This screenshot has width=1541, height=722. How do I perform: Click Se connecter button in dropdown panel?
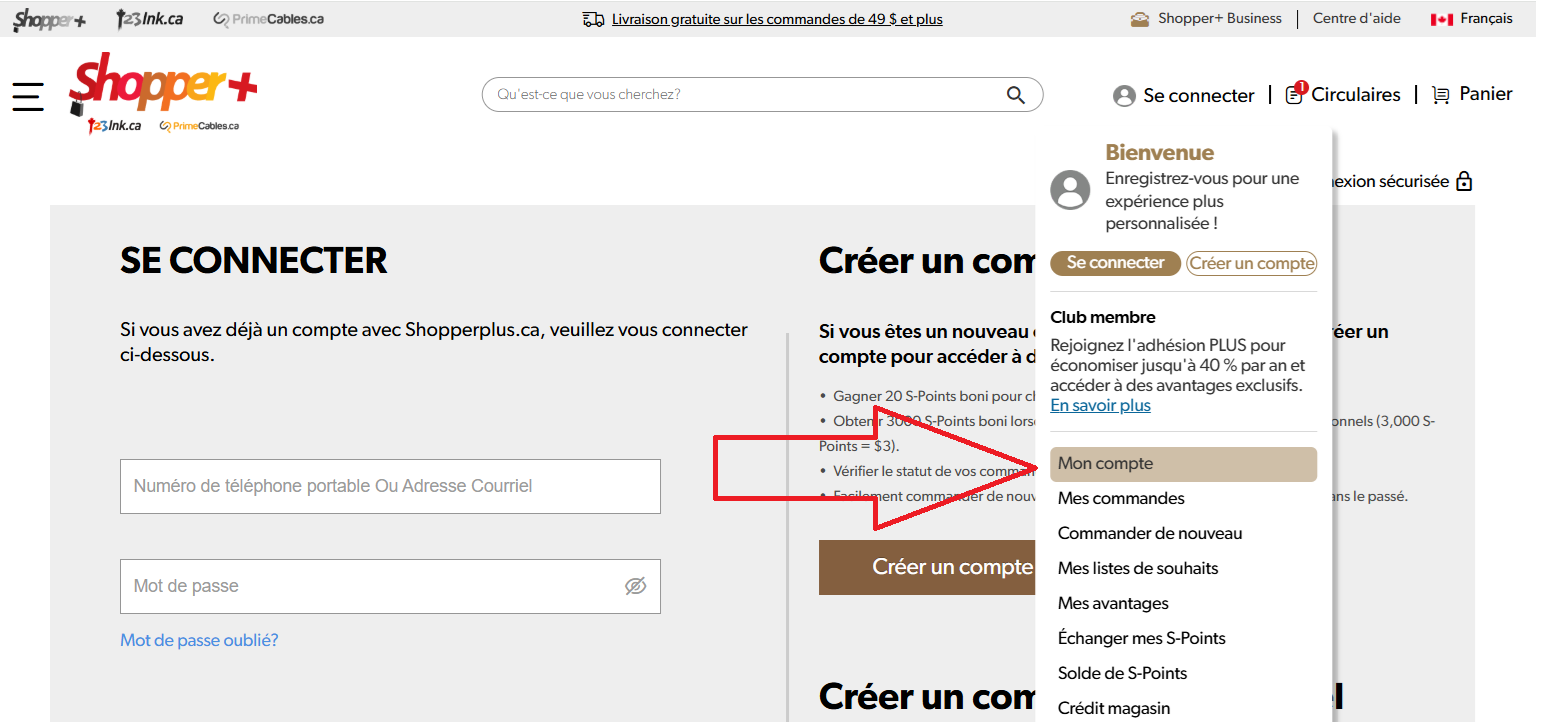1115,263
